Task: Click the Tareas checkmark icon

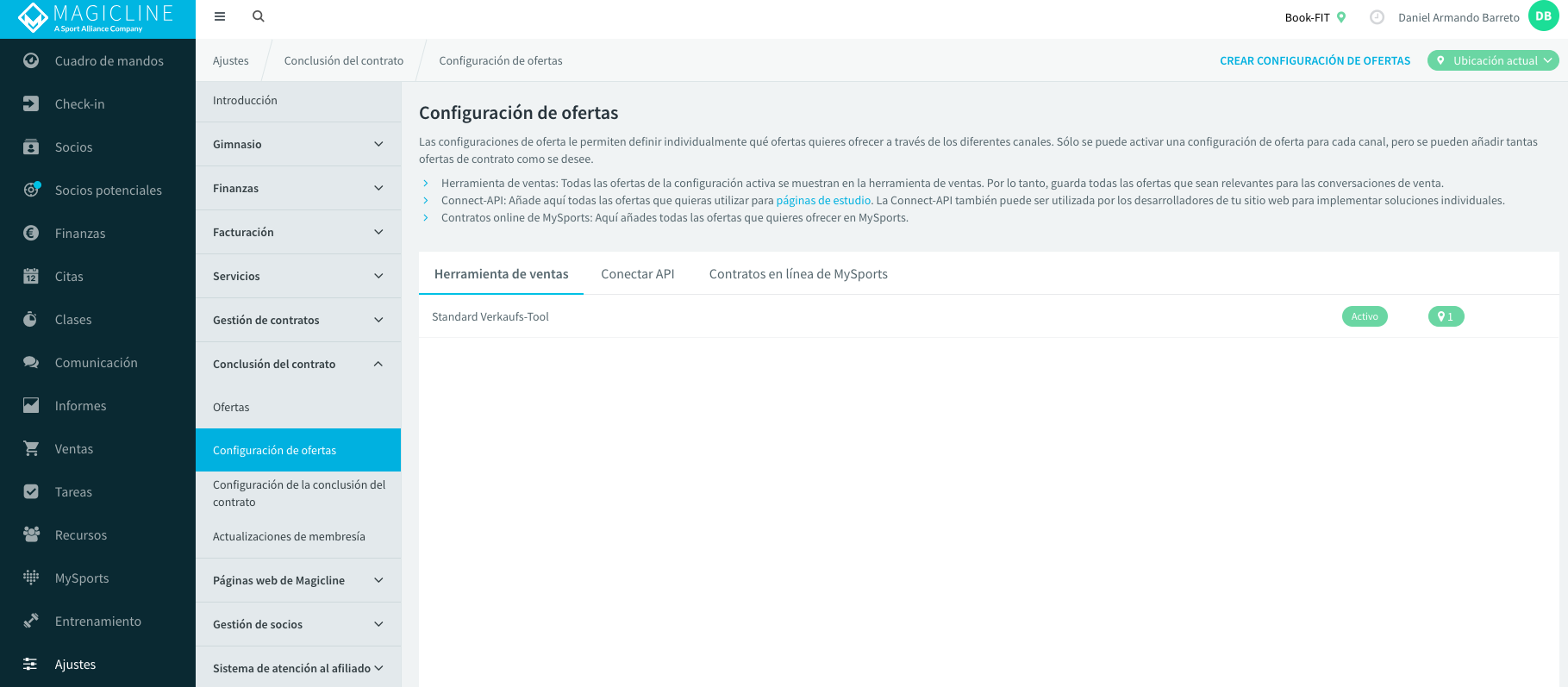Action: 31,491
